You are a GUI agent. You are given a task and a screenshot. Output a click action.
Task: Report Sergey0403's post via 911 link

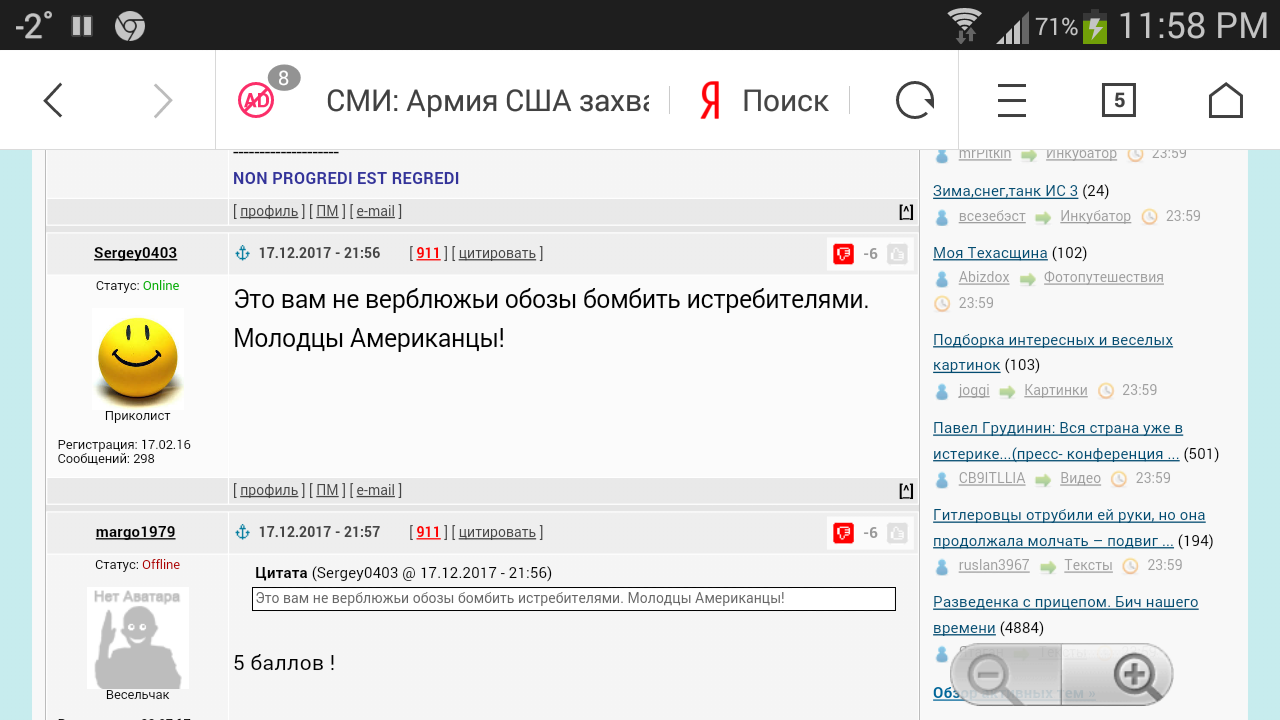428,253
